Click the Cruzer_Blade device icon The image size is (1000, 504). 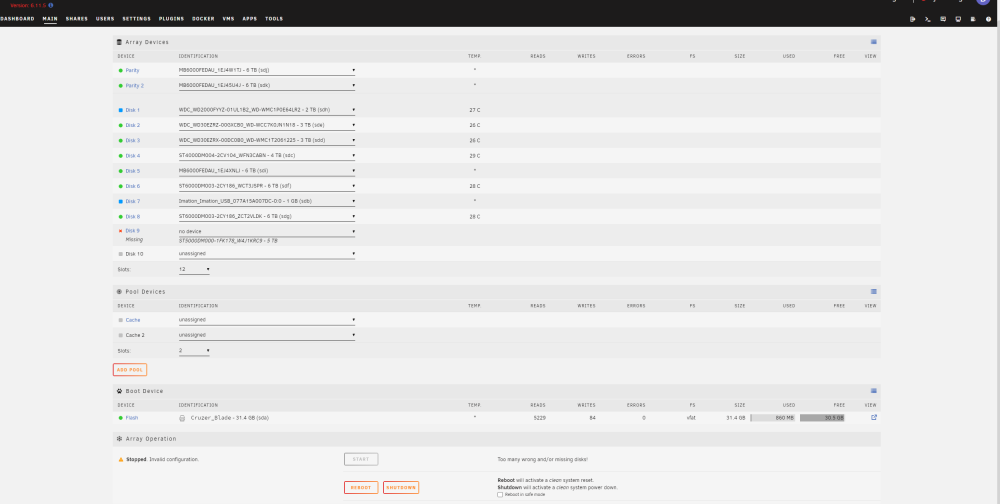point(182,418)
